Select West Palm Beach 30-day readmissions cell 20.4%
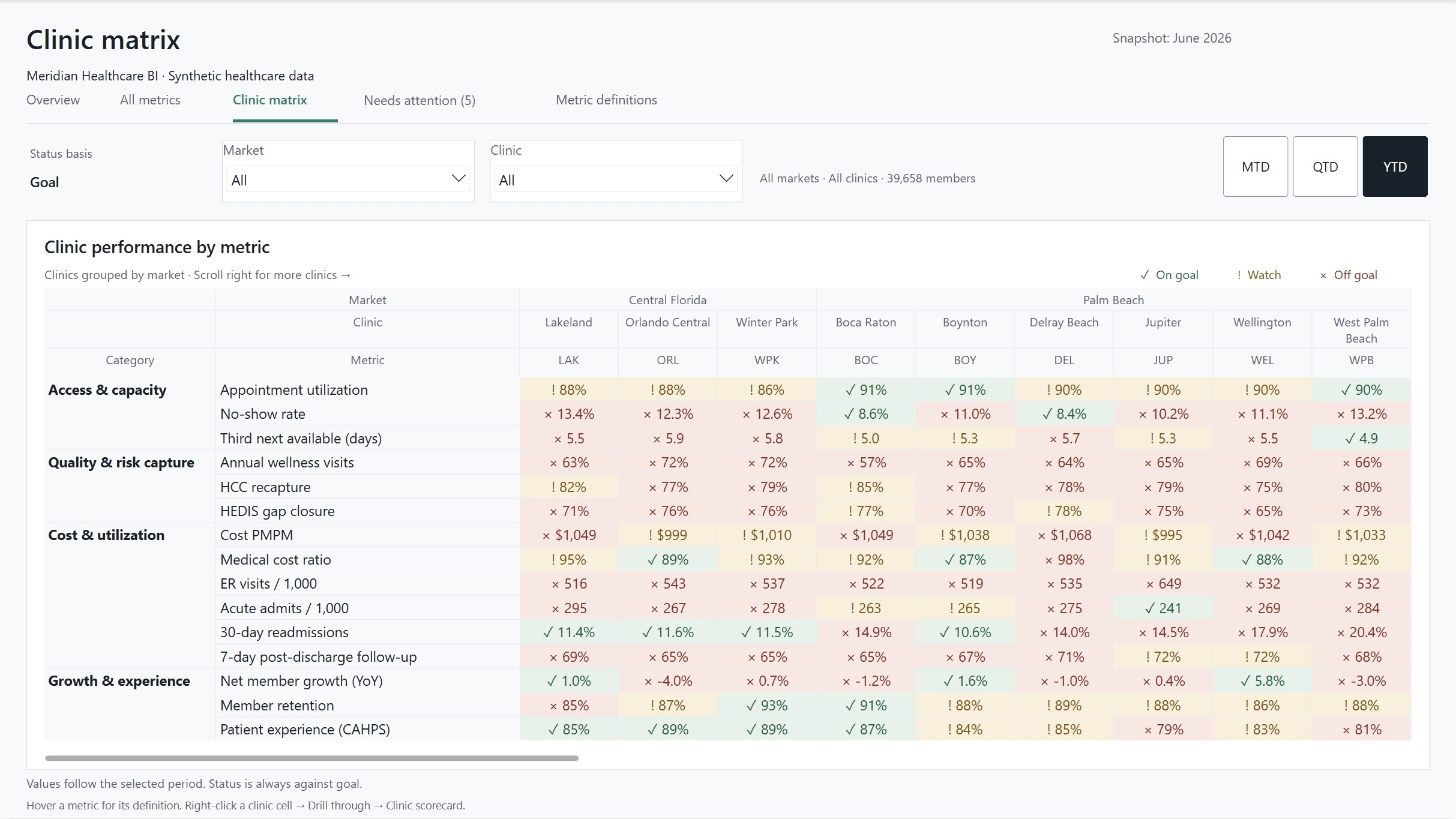The width and height of the screenshot is (1456, 819). (x=1361, y=632)
